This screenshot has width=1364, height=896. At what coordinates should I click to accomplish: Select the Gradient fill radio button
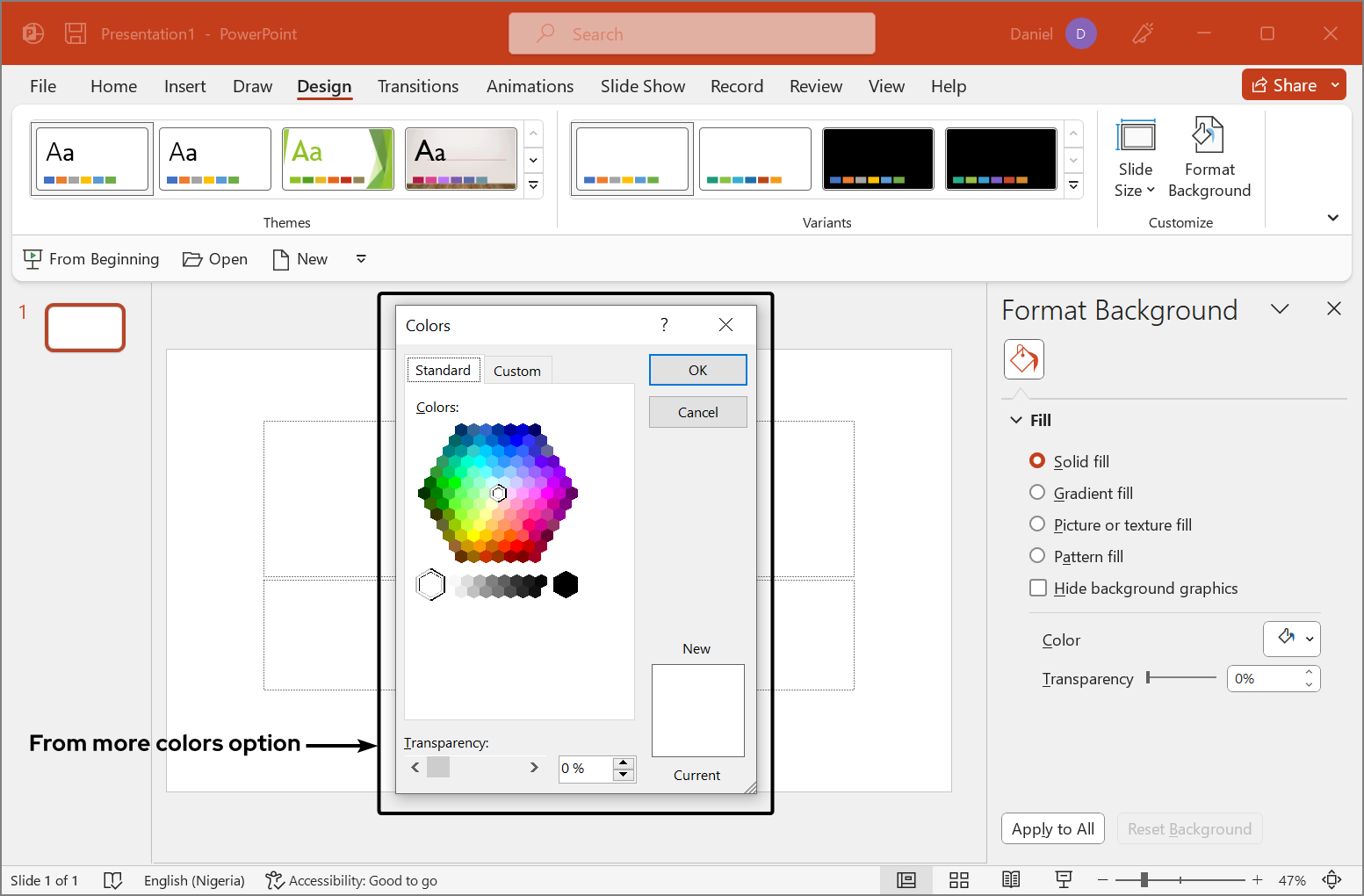tap(1037, 493)
